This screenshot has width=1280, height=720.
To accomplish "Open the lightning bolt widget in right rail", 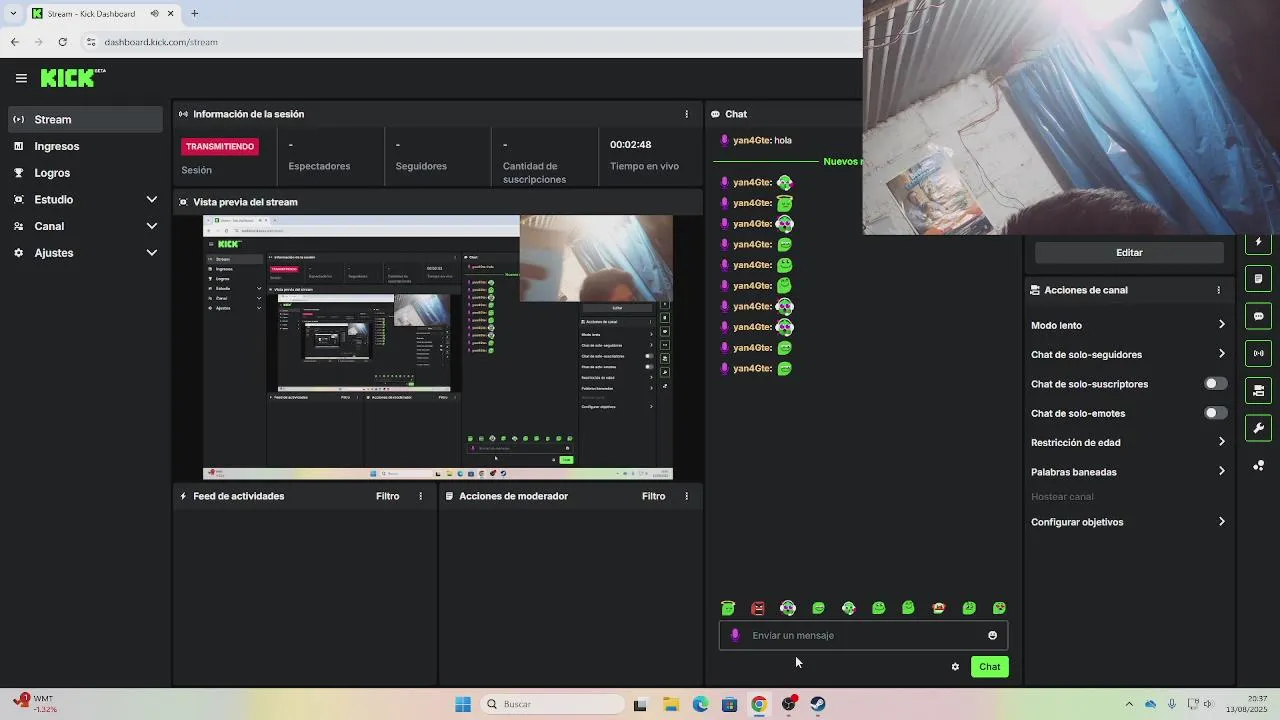I will 1259,242.
